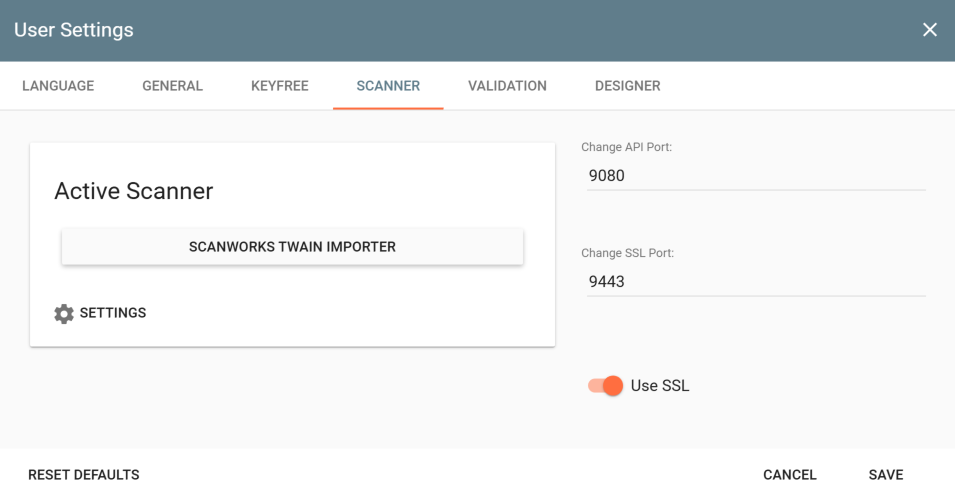Click the gear icon beside SETTINGS

64,314
